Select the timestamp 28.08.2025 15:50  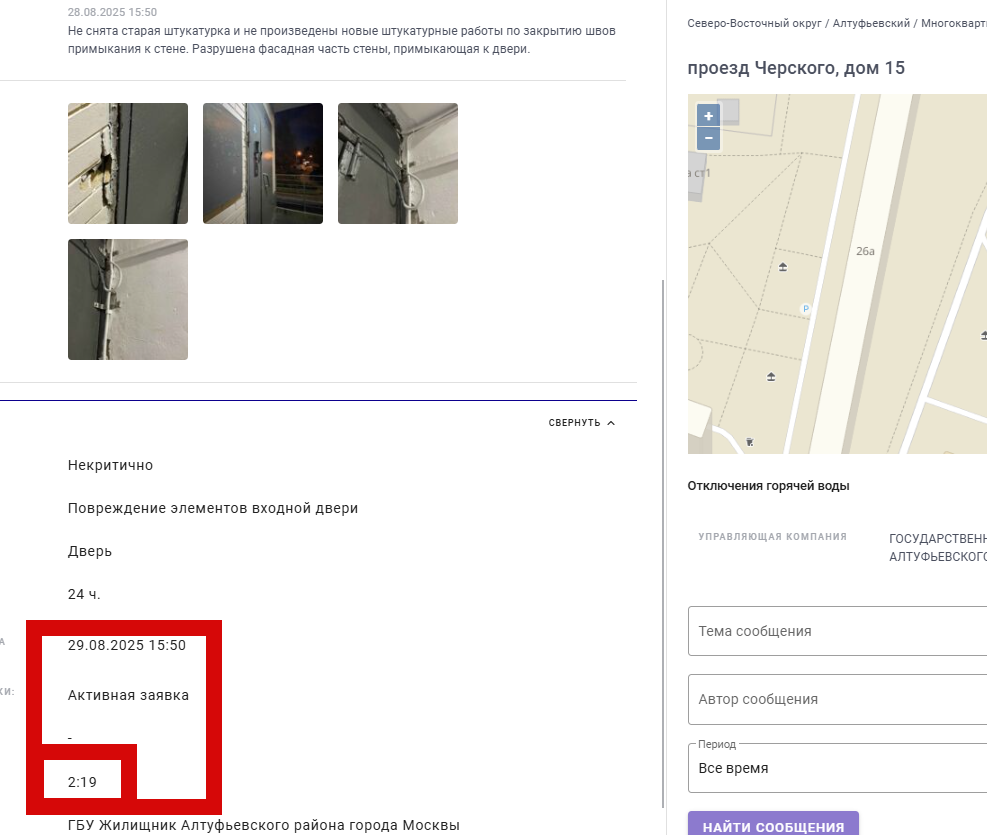[x=112, y=12]
